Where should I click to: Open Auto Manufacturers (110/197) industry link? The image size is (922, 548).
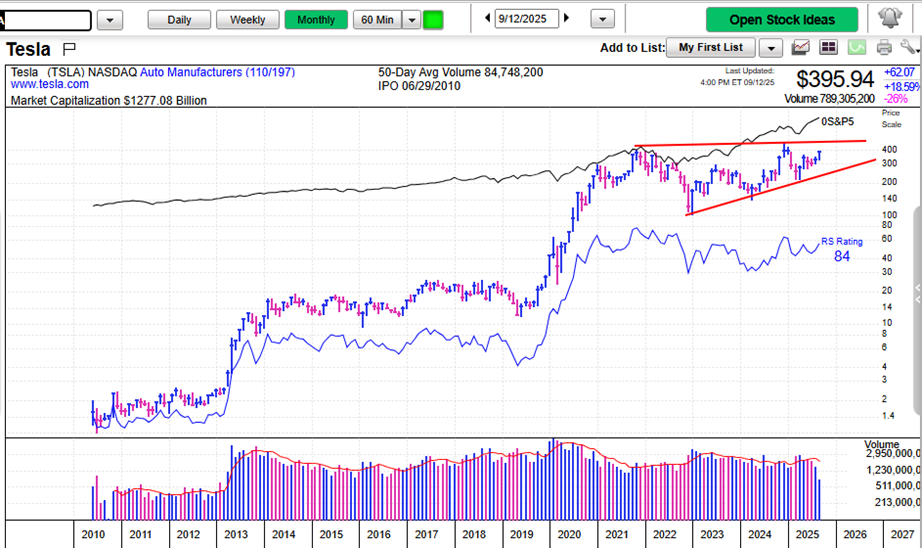[217, 72]
